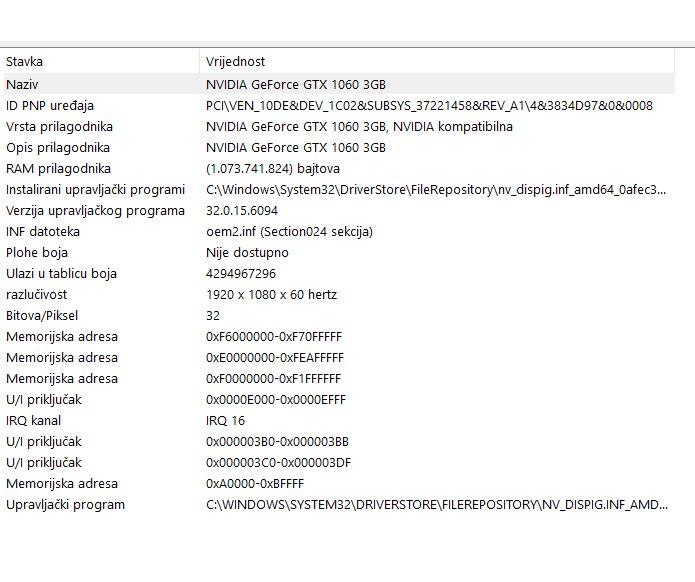Select the ID PNP uređaja row
The width and height of the screenshot is (695, 582).
(51, 105)
